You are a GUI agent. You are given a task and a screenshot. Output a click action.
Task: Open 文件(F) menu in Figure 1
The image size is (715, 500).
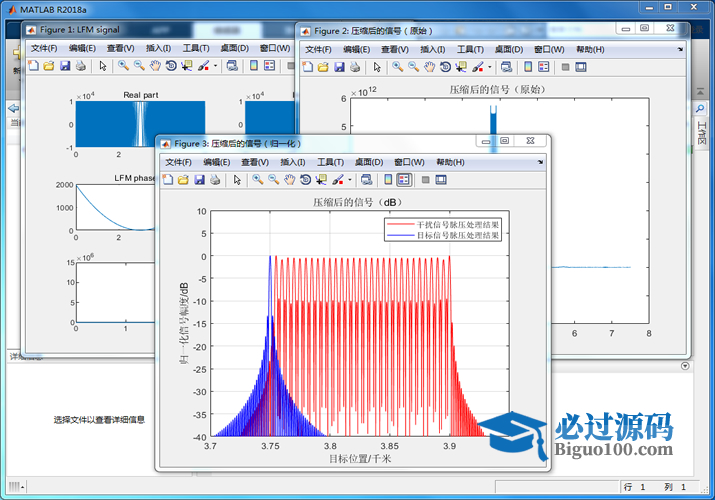44,48
